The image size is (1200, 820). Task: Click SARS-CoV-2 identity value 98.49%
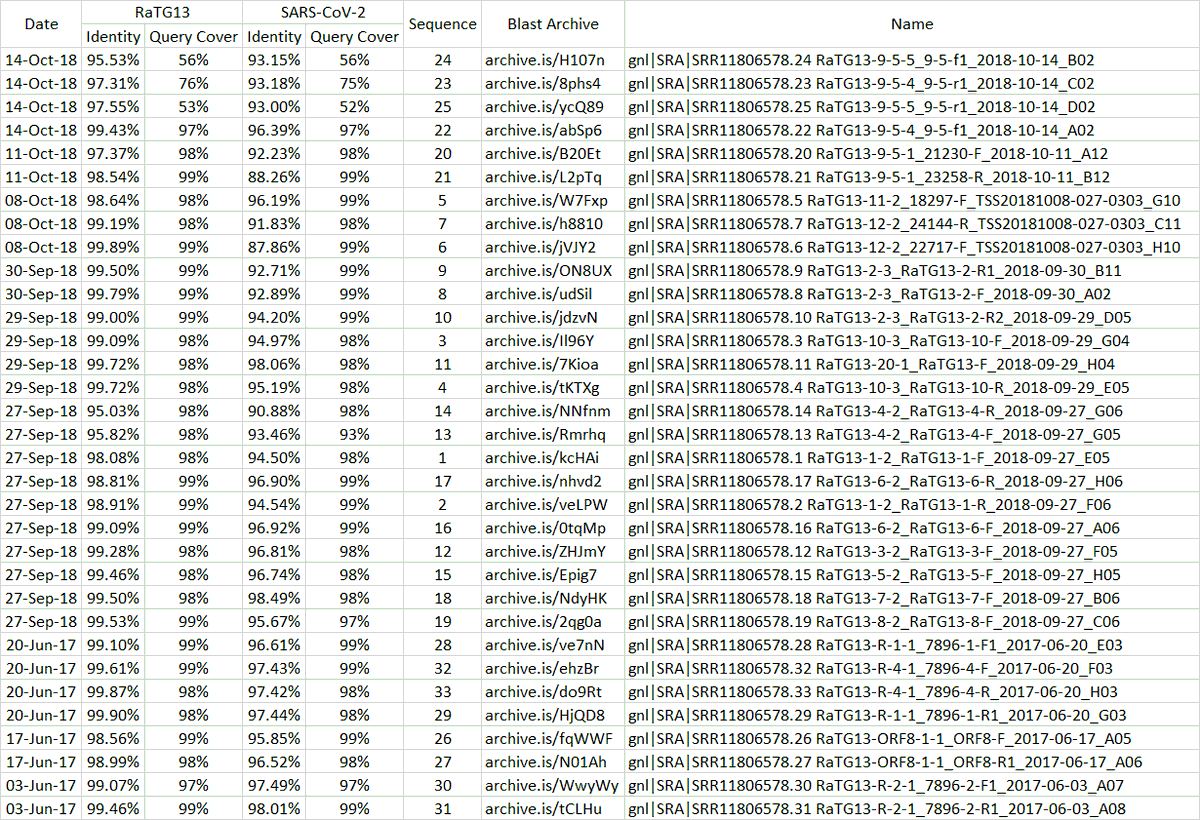coord(274,598)
